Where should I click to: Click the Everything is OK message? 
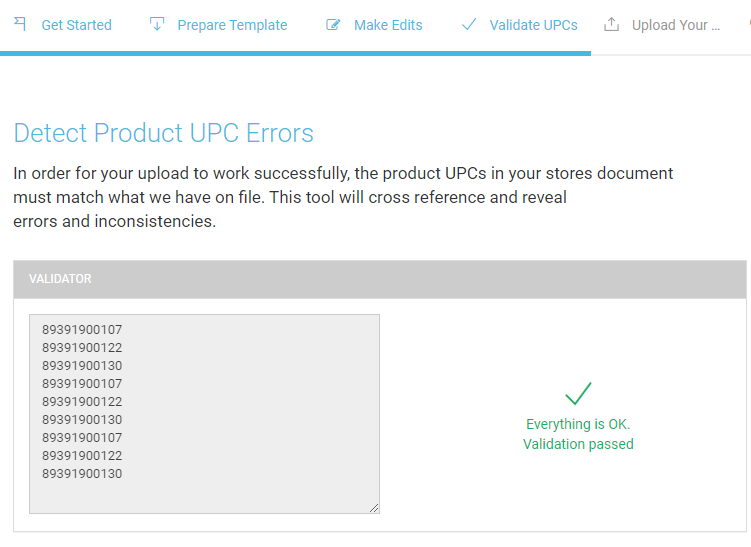(x=578, y=424)
